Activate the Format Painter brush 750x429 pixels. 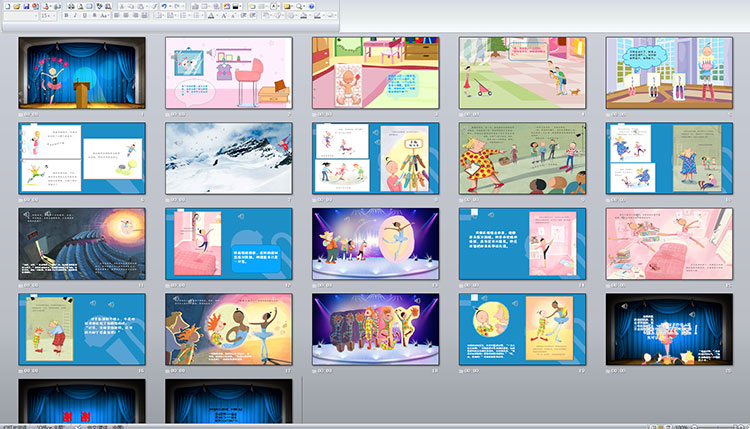coord(155,6)
